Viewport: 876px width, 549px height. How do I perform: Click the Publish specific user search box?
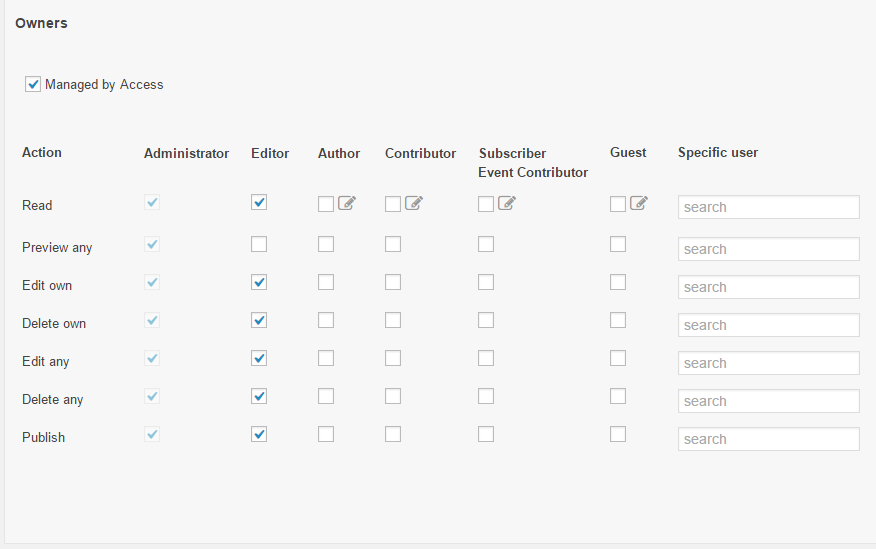(x=769, y=439)
